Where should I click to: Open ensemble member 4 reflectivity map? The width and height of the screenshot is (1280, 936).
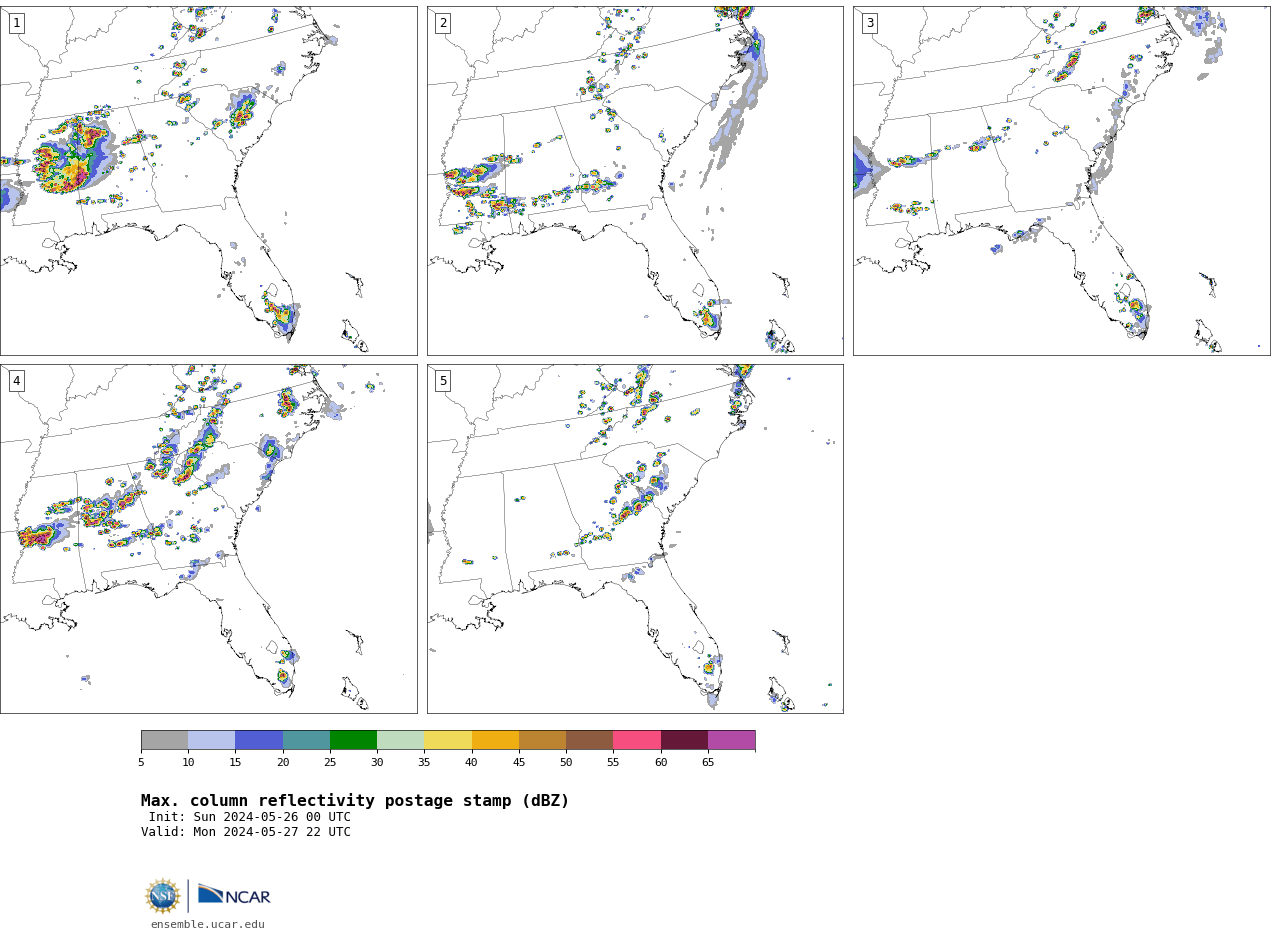point(208,539)
